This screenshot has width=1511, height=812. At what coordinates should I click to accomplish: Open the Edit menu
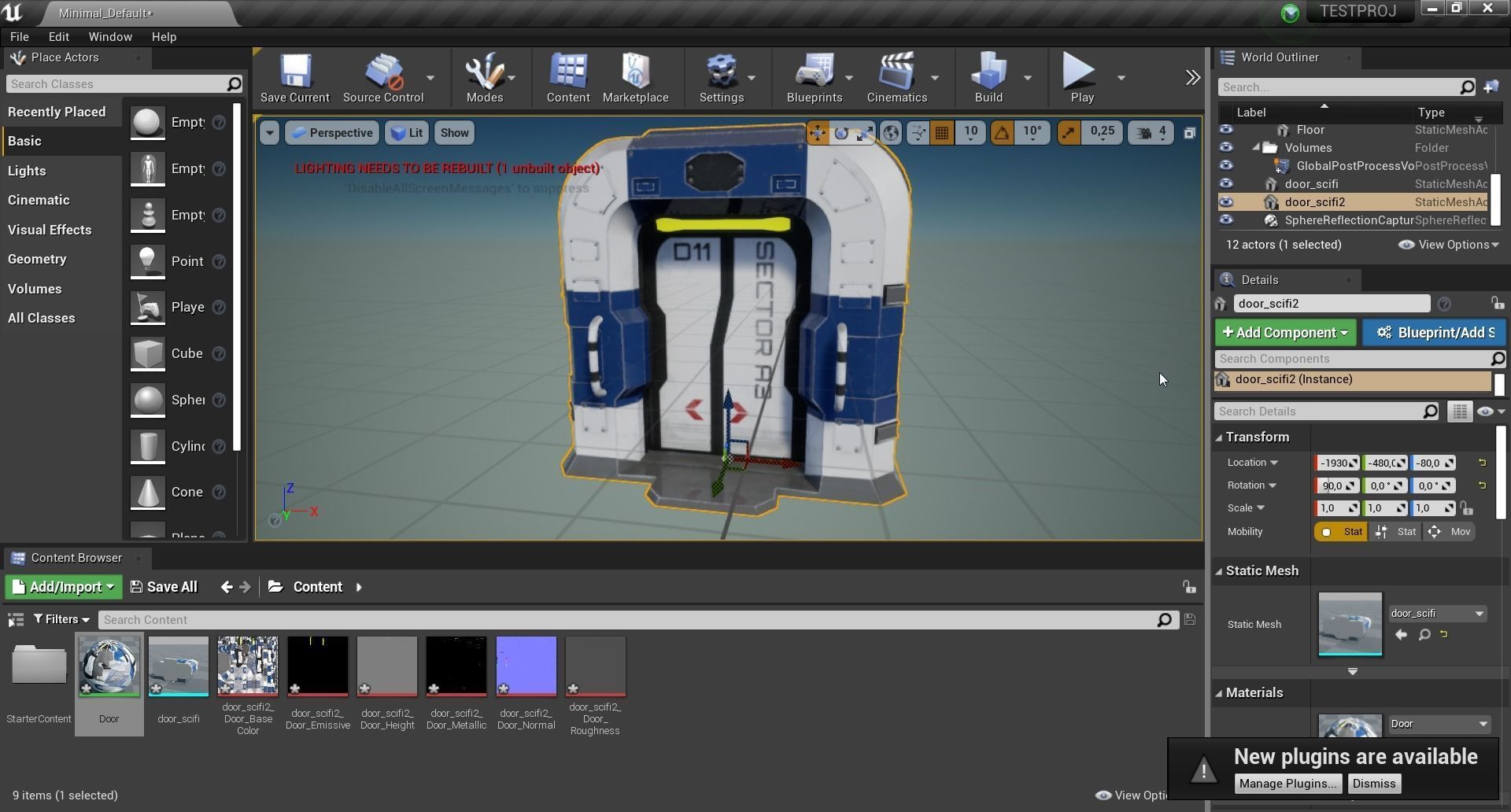[59, 37]
